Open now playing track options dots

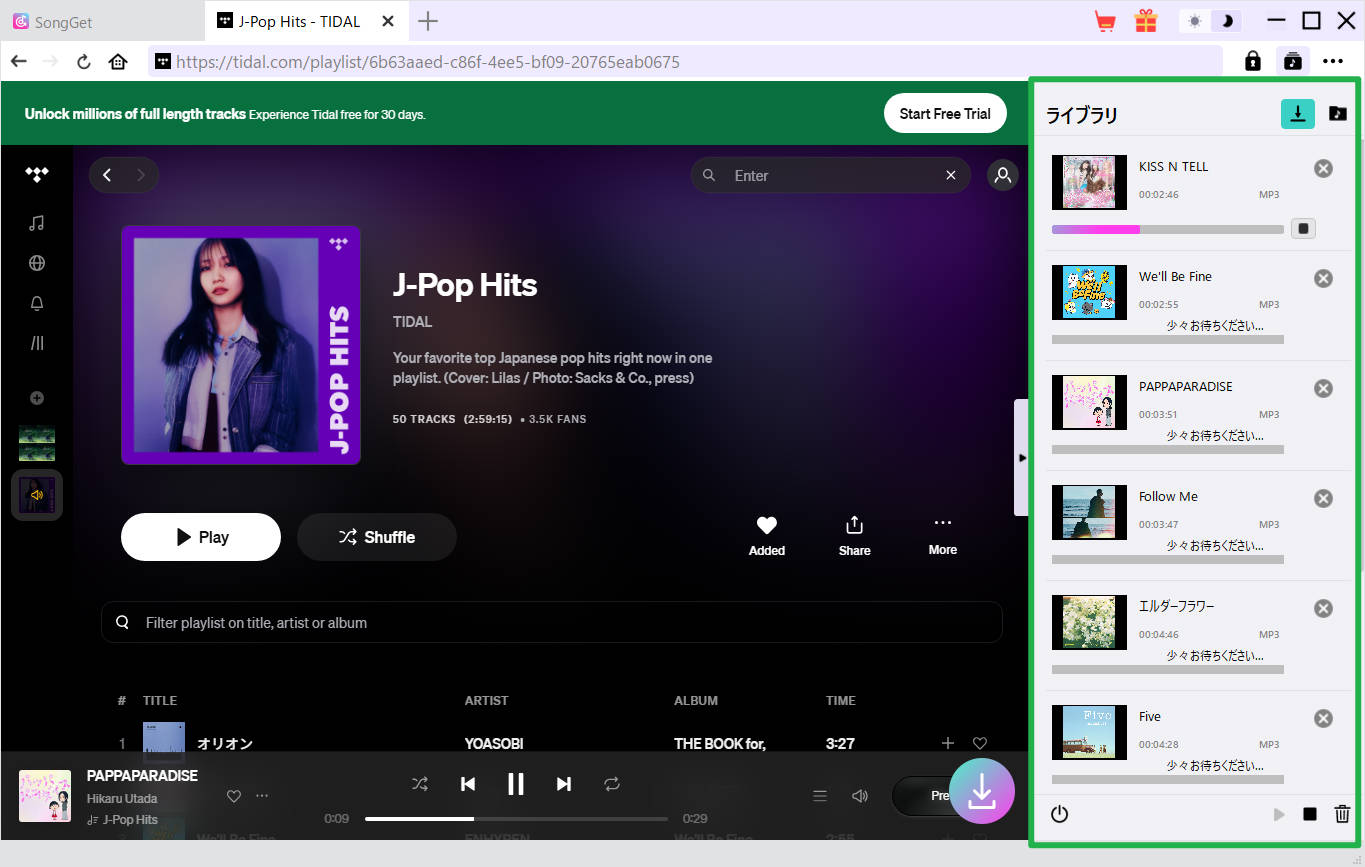pyautogui.click(x=262, y=796)
